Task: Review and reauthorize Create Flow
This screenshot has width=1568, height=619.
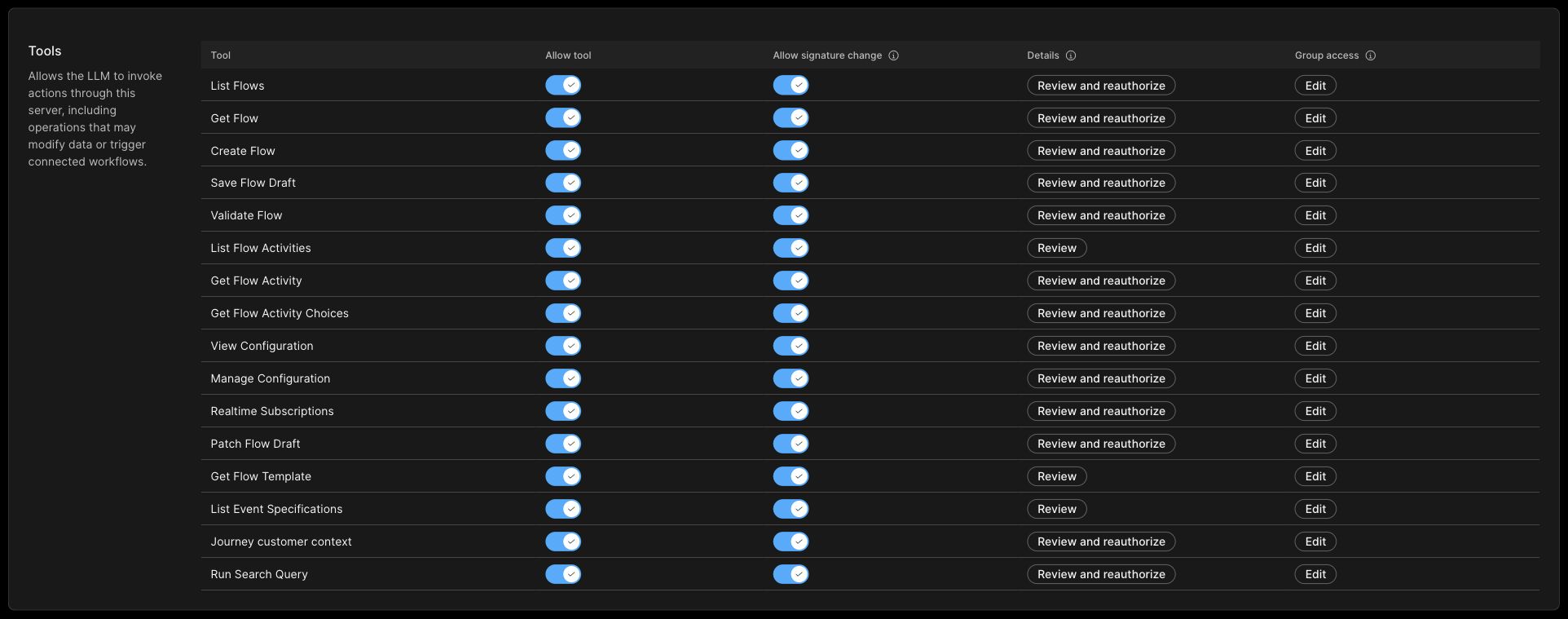Action: tap(1101, 151)
